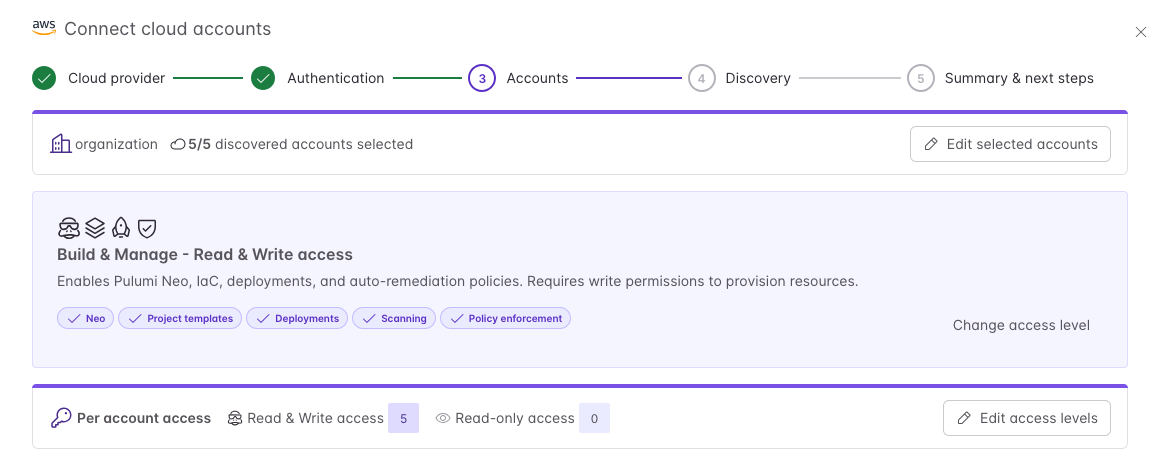Click the Read & Write count badge 5
This screenshot has width=1160, height=460.
403,419
